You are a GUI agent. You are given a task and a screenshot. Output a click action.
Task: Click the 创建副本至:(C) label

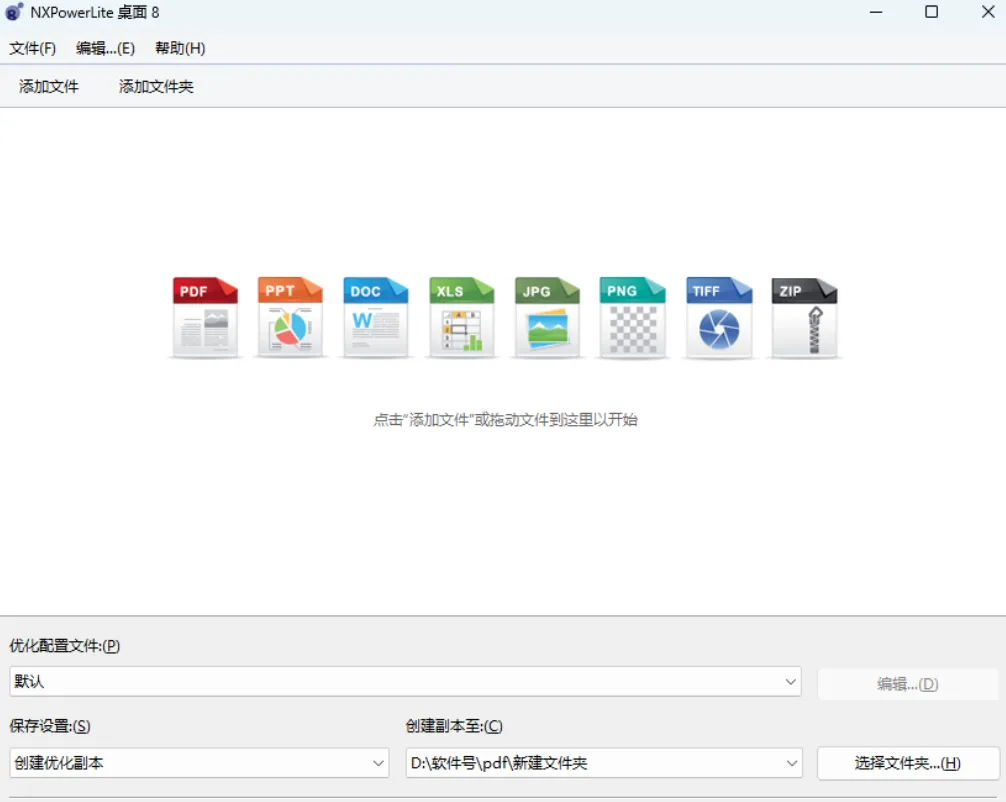[x=454, y=726]
